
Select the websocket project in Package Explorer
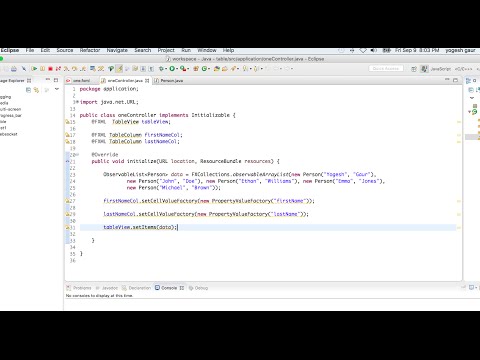click(9, 134)
